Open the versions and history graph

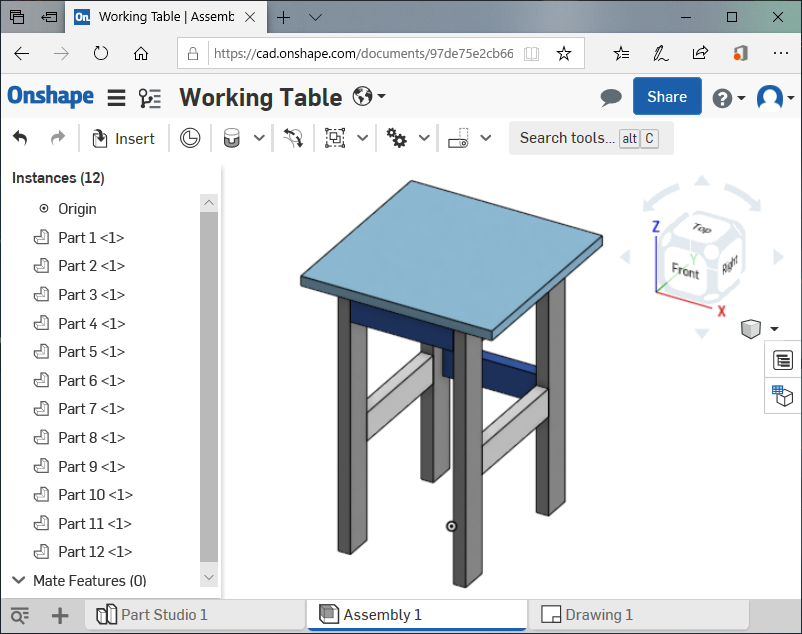pyautogui.click(x=150, y=98)
